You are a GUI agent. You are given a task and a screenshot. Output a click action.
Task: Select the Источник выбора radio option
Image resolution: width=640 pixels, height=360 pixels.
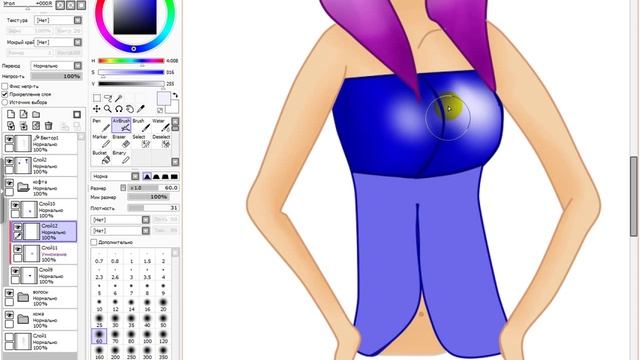click(4, 102)
